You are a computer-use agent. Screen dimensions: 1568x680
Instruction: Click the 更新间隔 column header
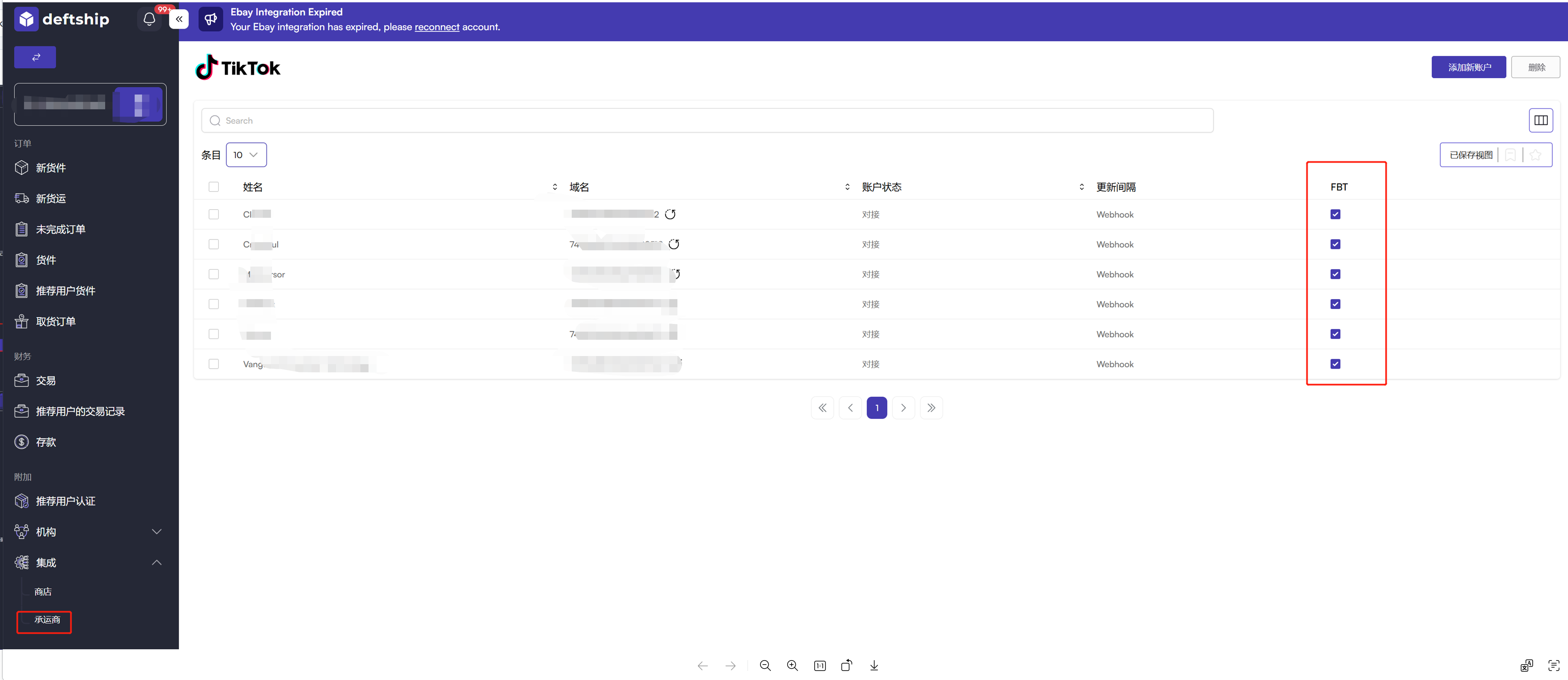coord(1116,187)
